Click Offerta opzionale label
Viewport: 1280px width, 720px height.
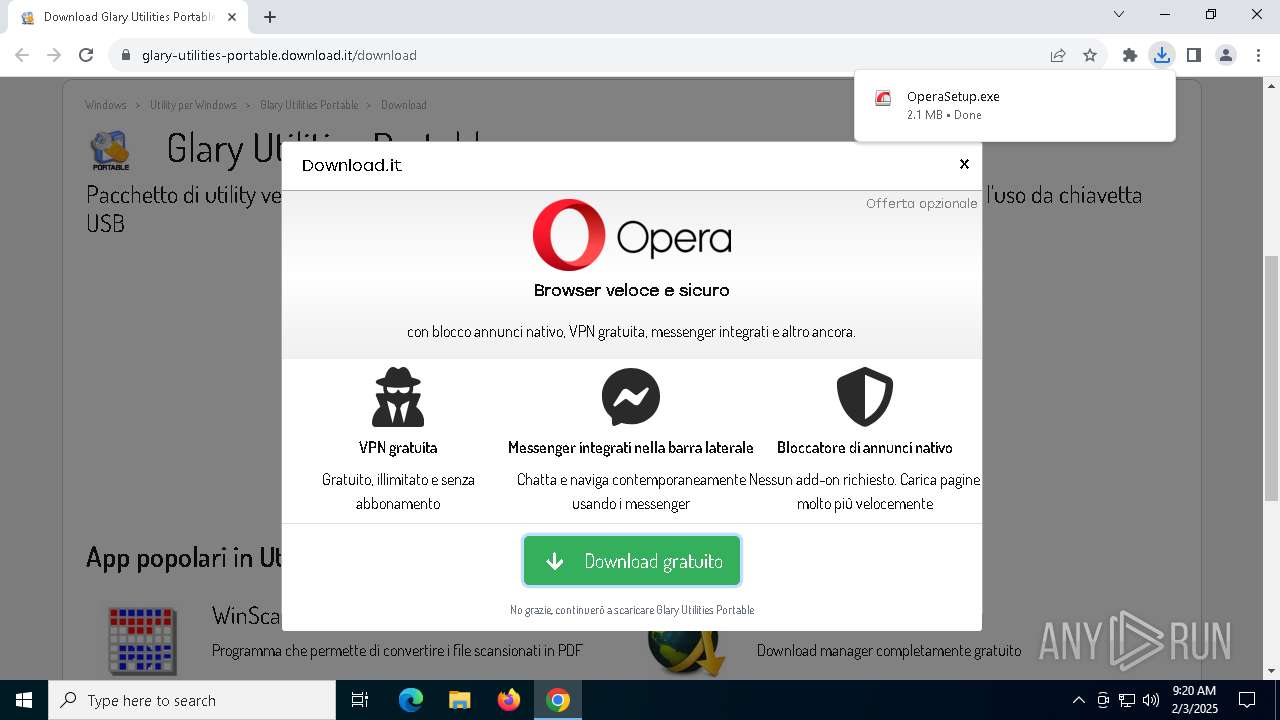pyautogui.click(x=922, y=203)
